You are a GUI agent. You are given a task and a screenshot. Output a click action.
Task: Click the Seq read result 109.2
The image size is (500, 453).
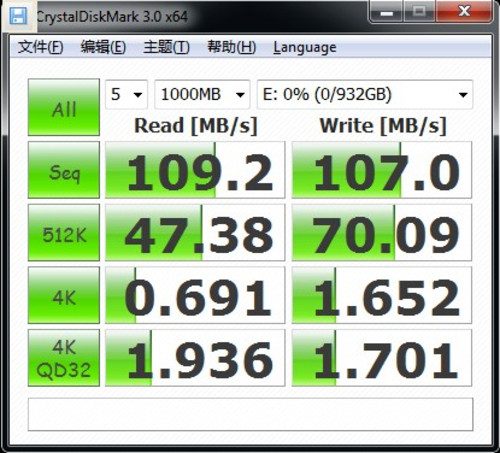point(195,170)
